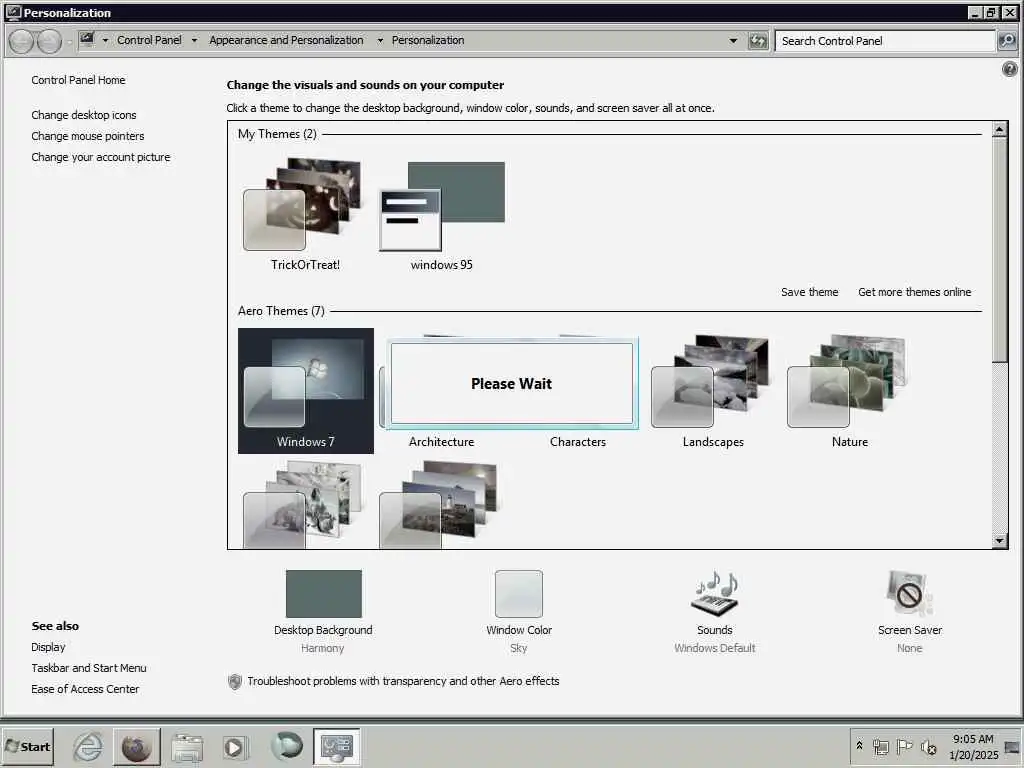
Task: Open Ease of Access Center link
Action: pos(85,689)
